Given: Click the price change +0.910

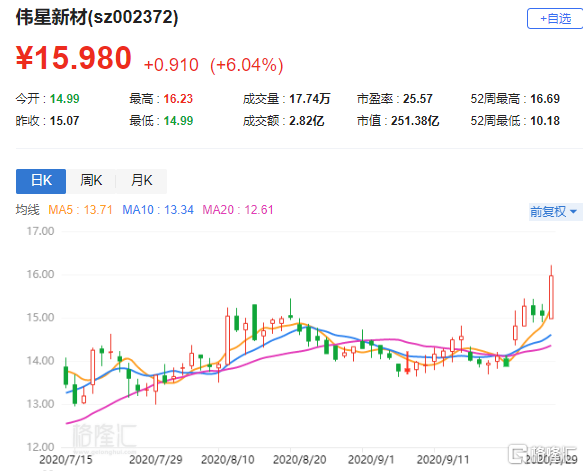Looking at the screenshot, I should pyautogui.click(x=171, y=65).
